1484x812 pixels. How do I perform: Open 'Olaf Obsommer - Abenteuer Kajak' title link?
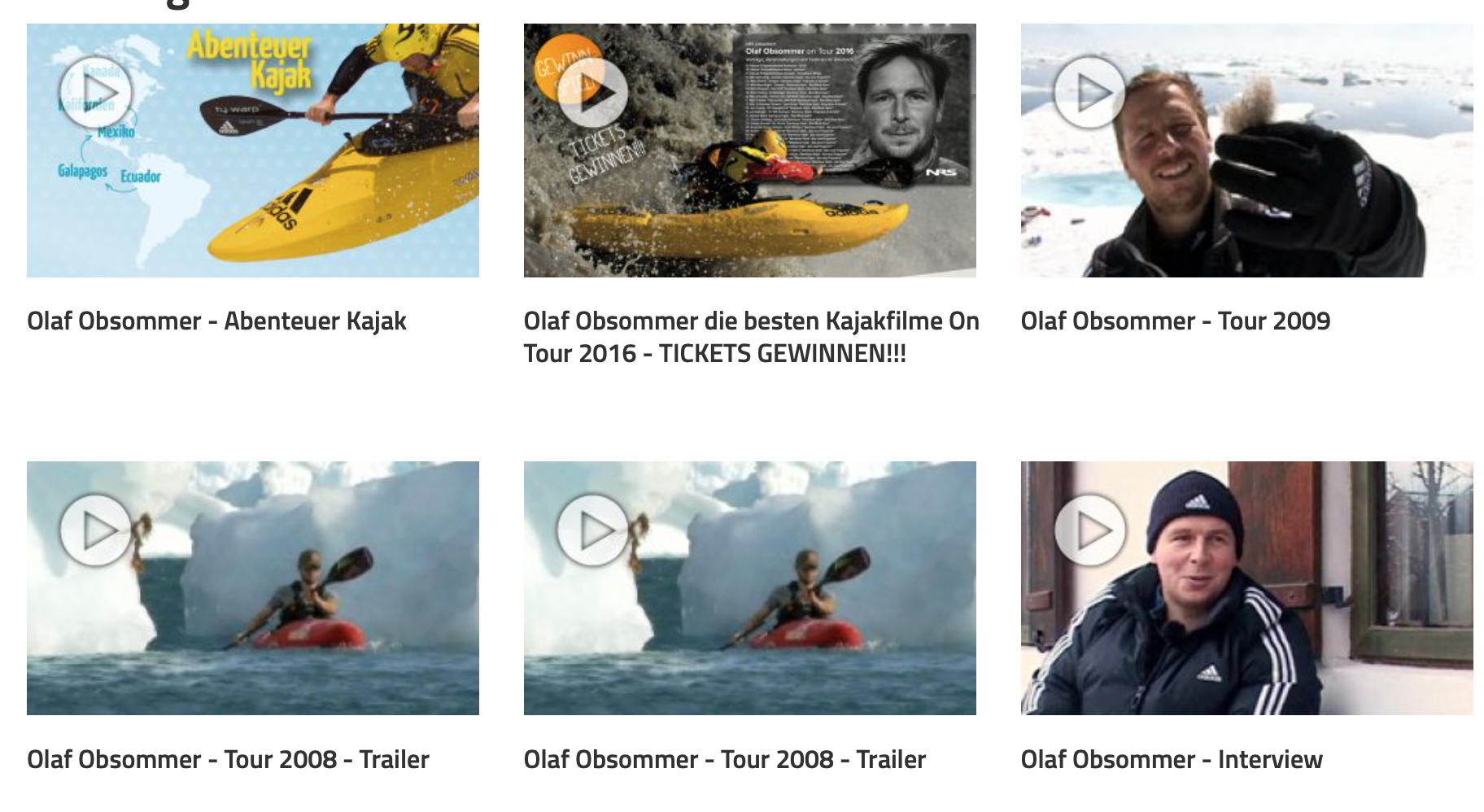pyautogui.click(x=216, y=321)
